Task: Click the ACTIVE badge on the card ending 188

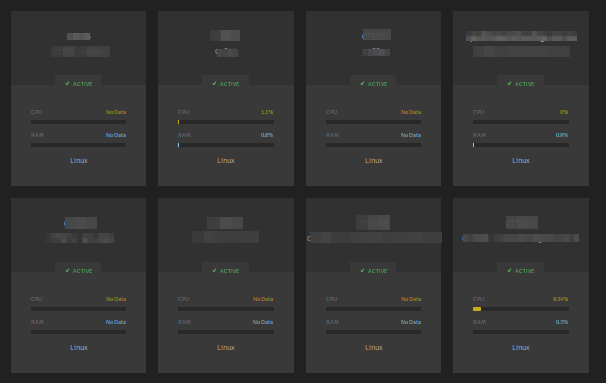Action: tap(373, 271)
